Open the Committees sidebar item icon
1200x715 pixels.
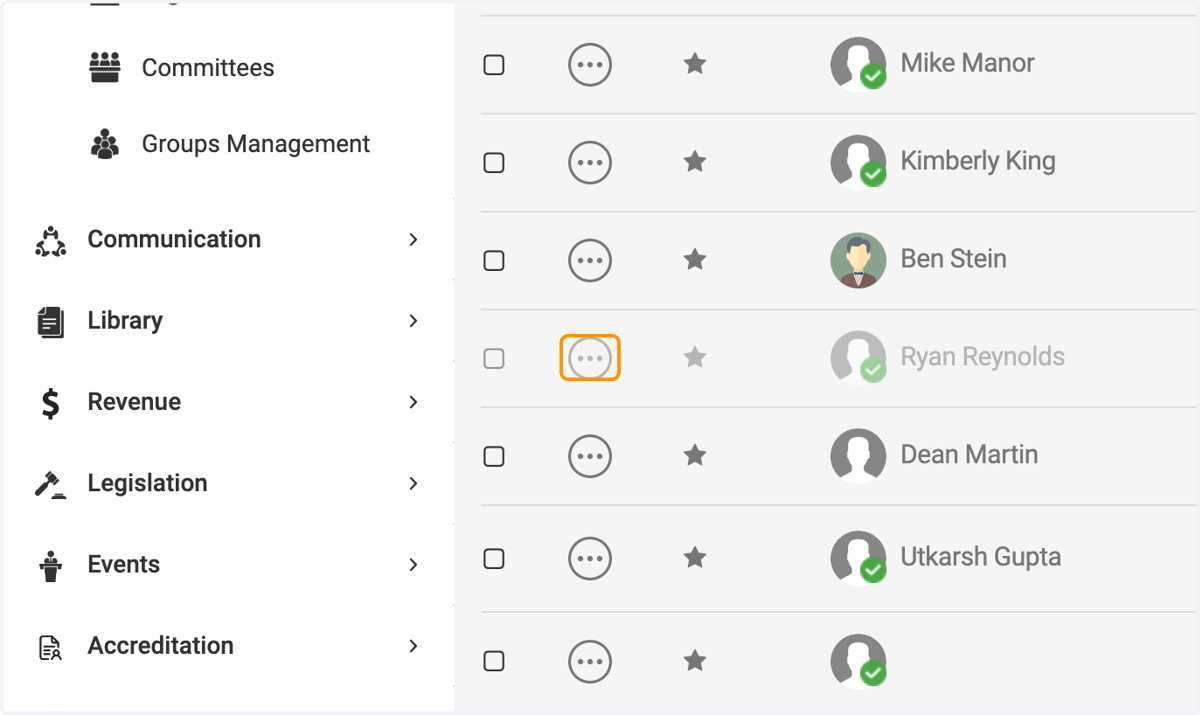(x=105, y=67)
